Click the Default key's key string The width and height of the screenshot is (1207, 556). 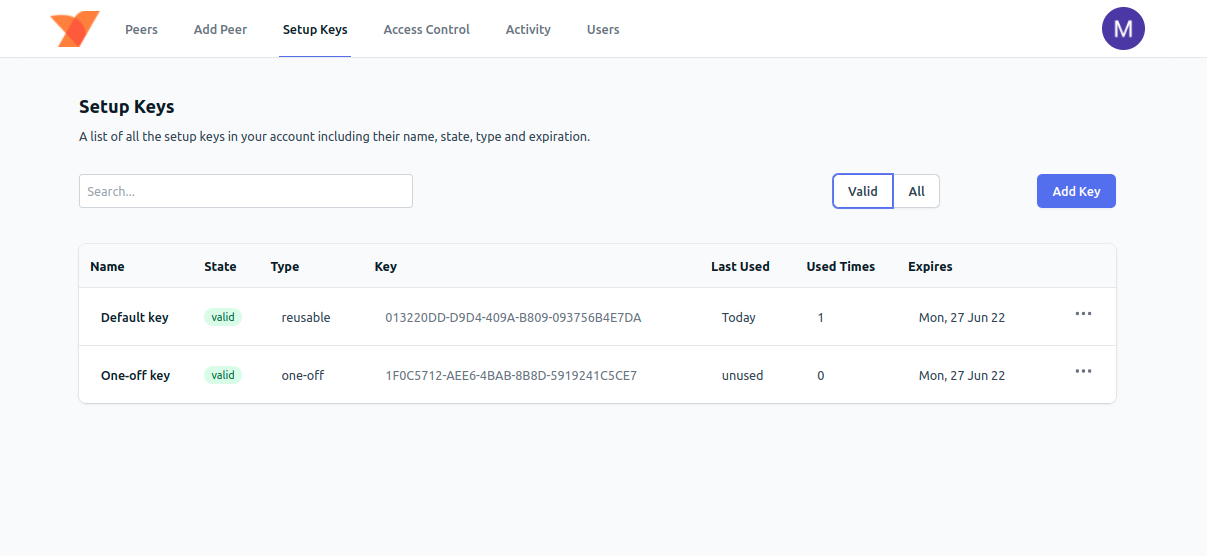(513, 317)
